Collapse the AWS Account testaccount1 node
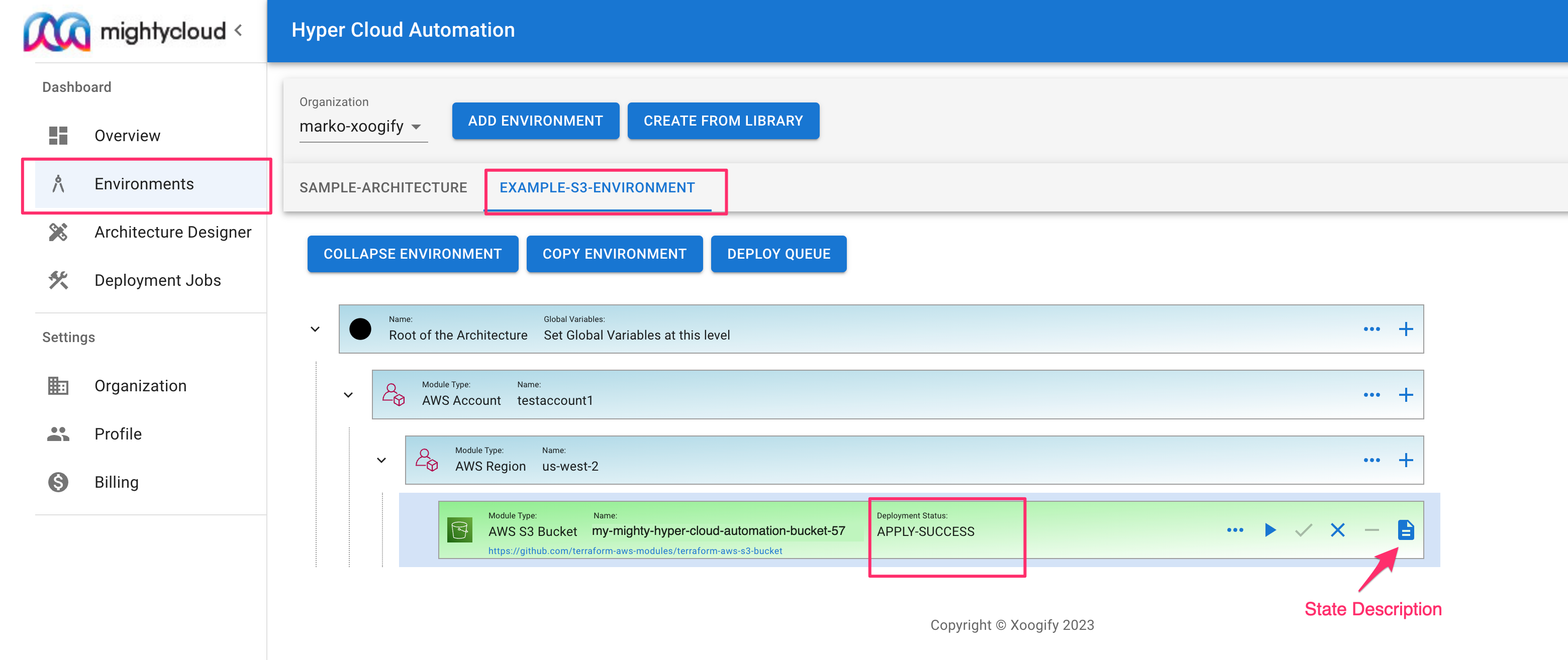1568x660 pixels. pos(348,395)
